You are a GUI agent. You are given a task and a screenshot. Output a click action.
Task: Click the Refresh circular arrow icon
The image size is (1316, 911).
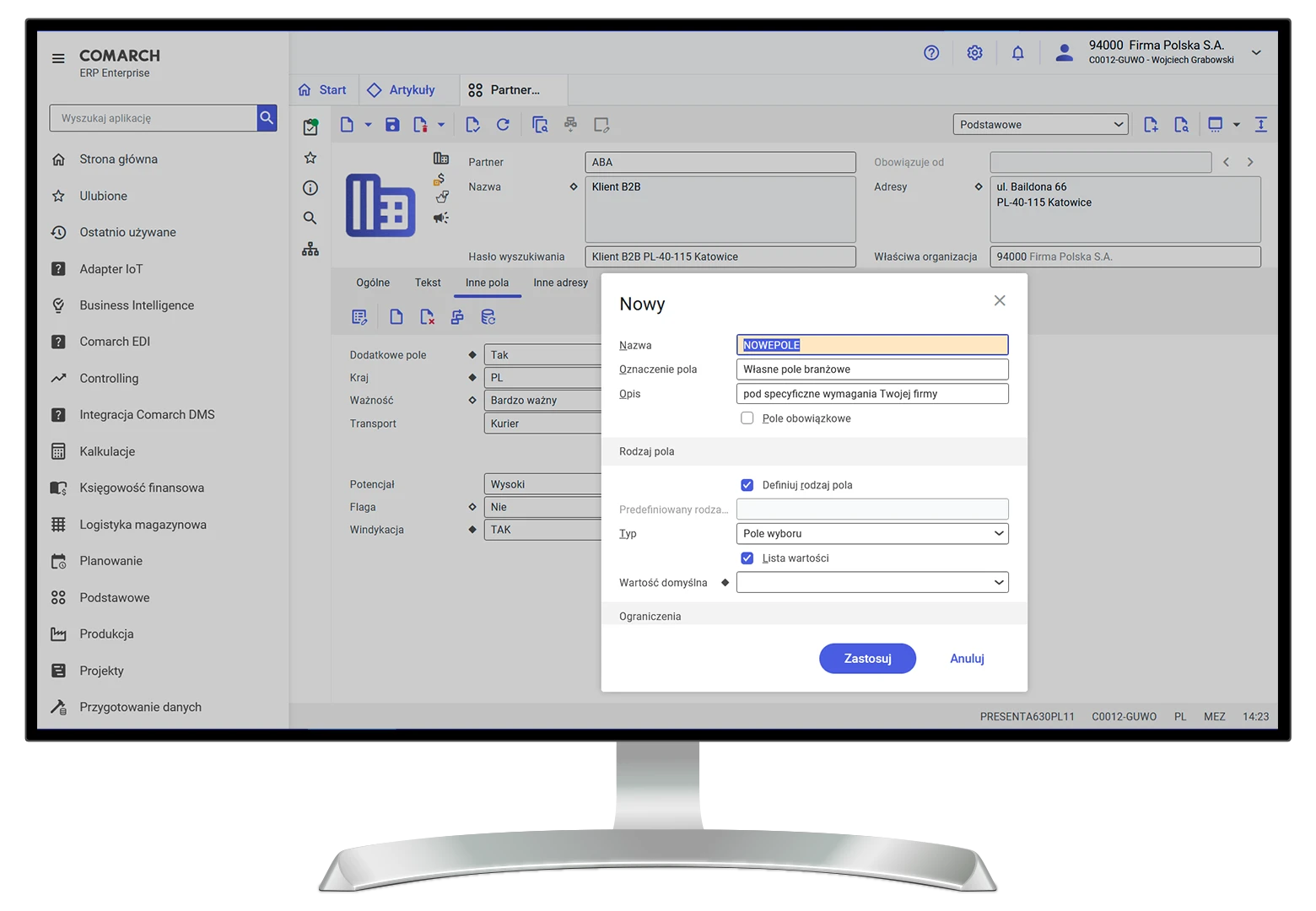tap(503, 125)
